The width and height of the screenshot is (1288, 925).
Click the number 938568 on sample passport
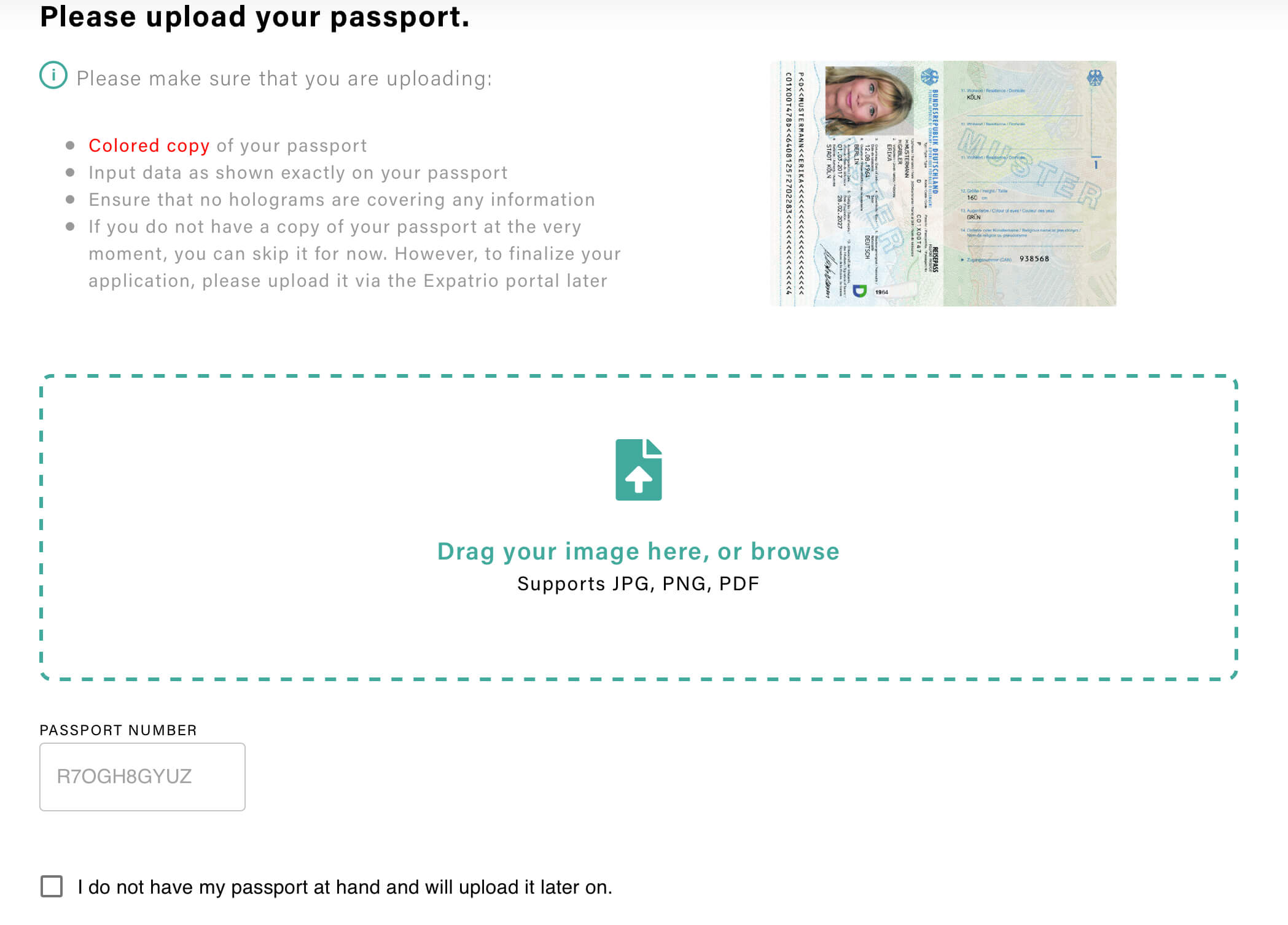coord(1034,259)
